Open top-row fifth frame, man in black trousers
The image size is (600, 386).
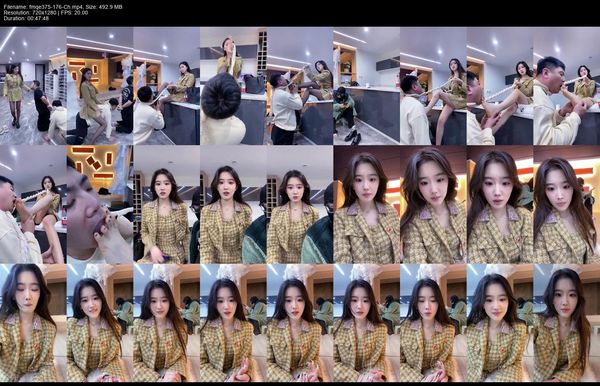300,86
